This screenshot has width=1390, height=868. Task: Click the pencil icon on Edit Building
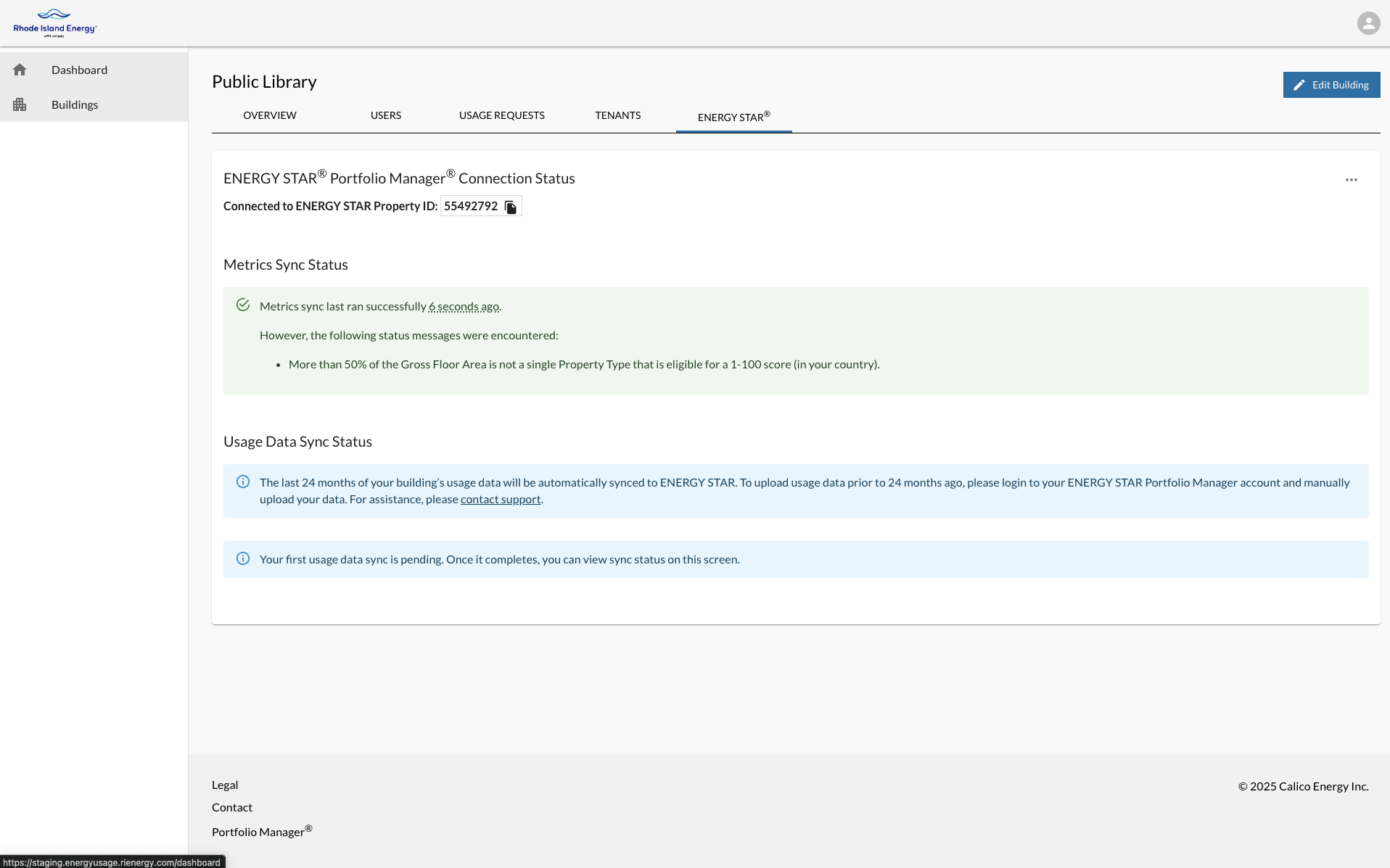click(1299, 85)
